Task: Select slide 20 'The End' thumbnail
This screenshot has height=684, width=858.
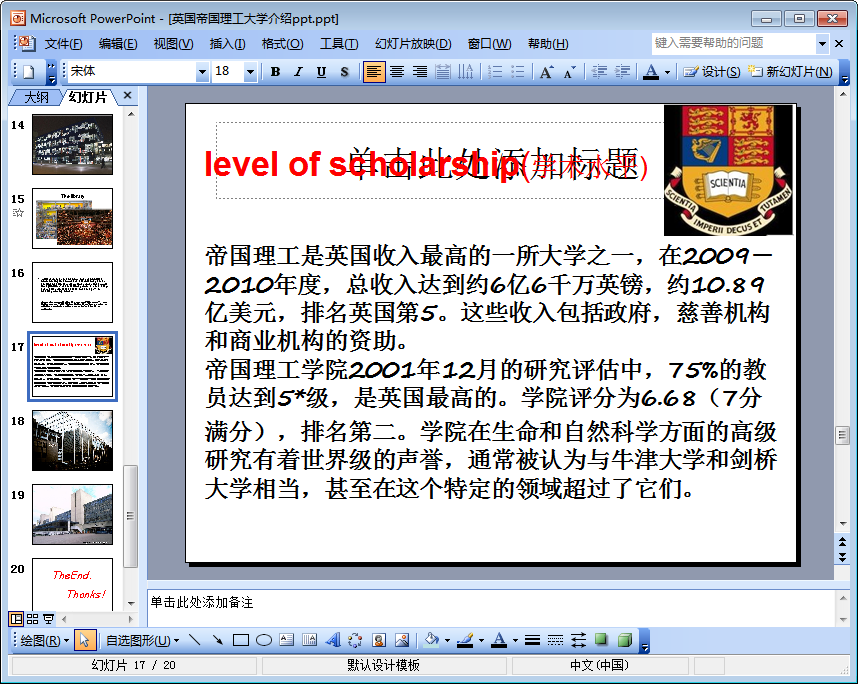Action: coord(72,584)
